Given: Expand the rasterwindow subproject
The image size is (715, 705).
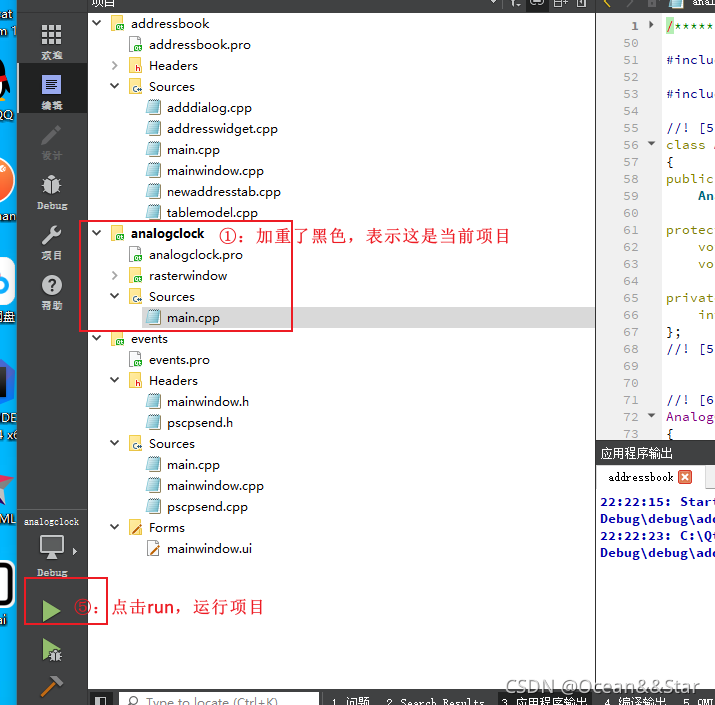Looking at the screenshot, I should click(x=114, y=275).
